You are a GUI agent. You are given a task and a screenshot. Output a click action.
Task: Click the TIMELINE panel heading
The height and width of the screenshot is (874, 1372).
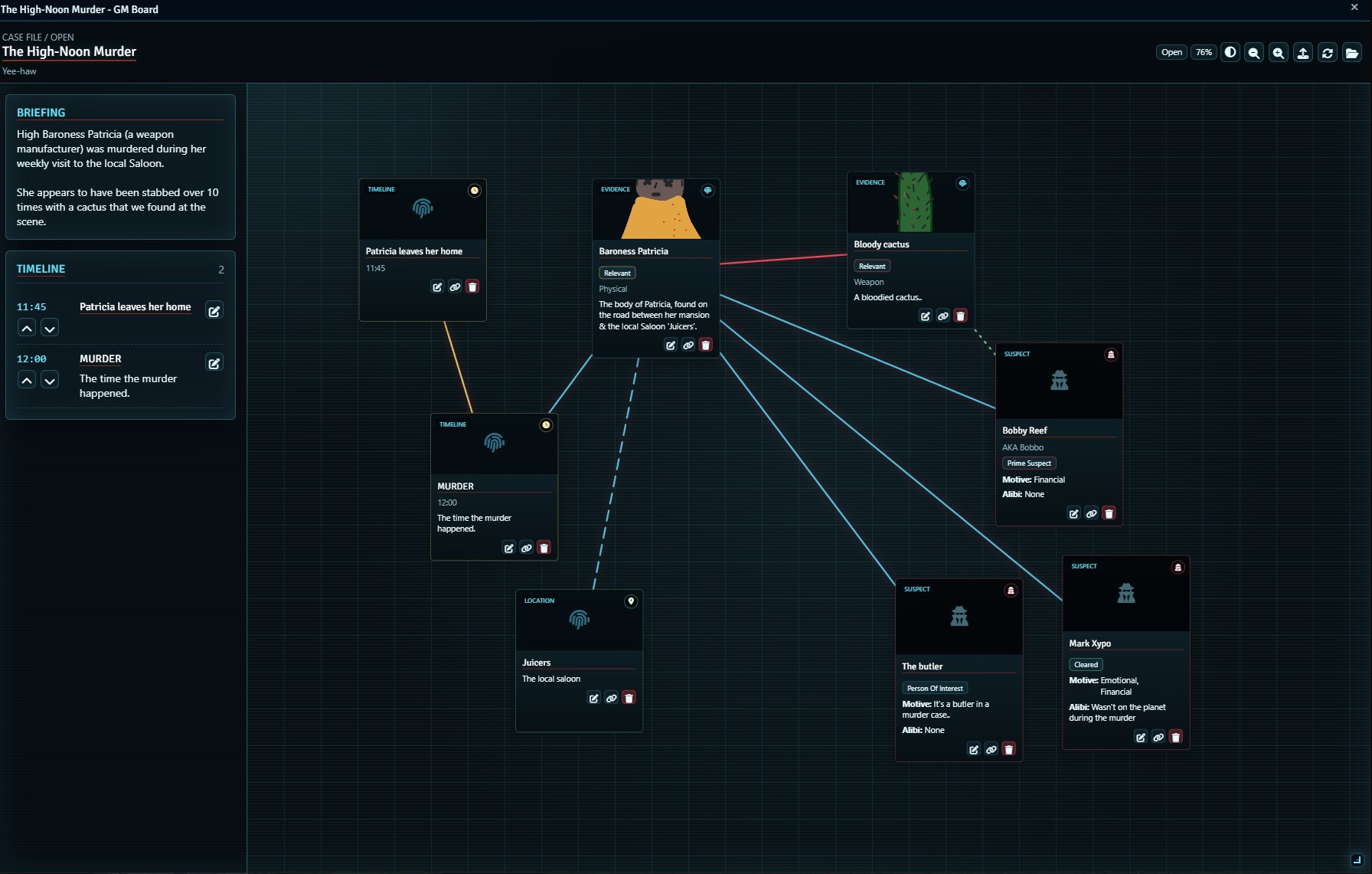[41, 269]
